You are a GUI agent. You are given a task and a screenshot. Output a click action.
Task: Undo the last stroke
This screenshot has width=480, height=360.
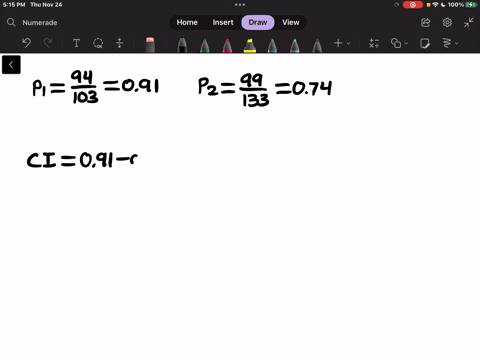click(26, 43)
